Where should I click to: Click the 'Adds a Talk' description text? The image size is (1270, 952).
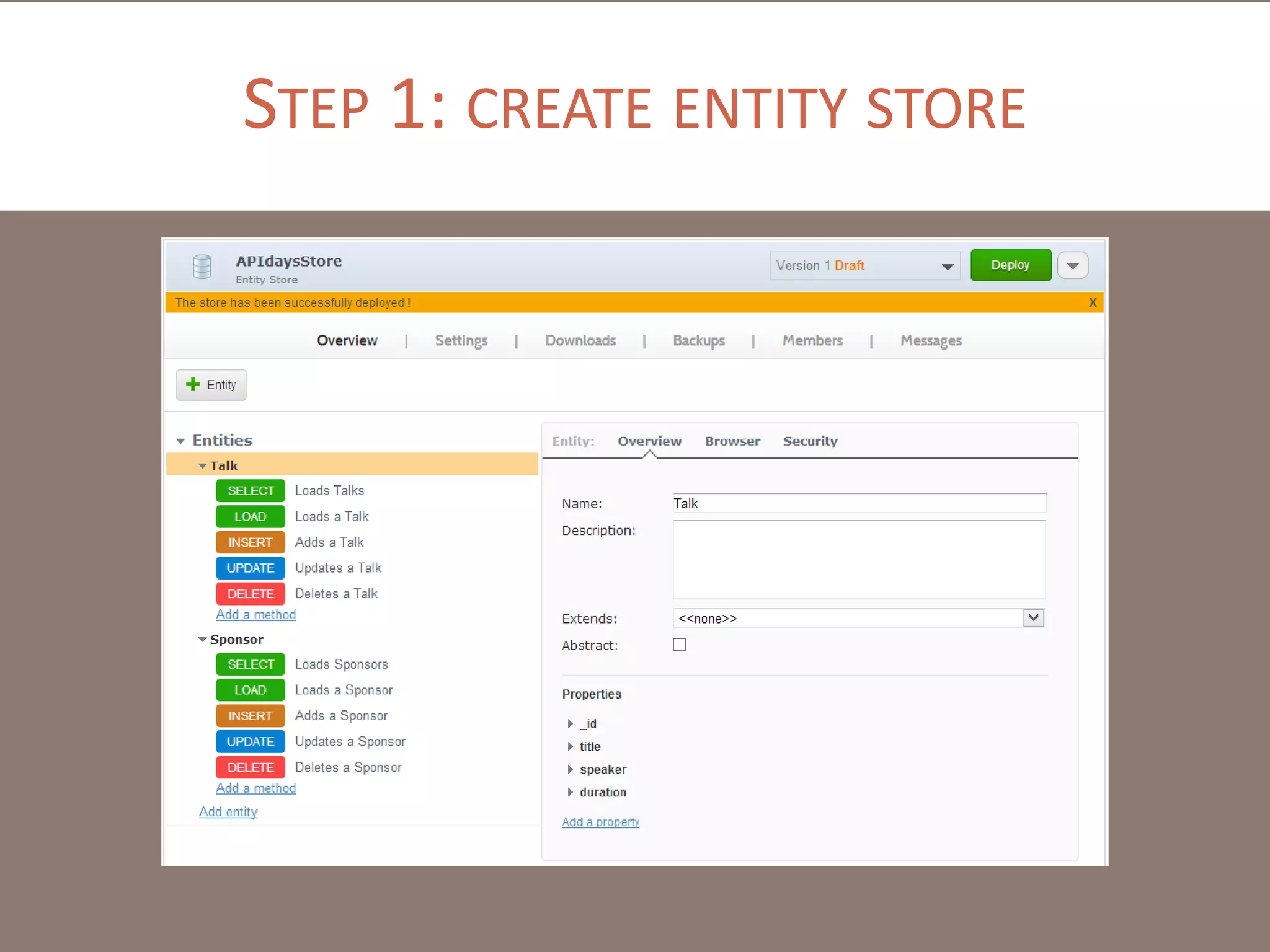[x=329, y=542]
